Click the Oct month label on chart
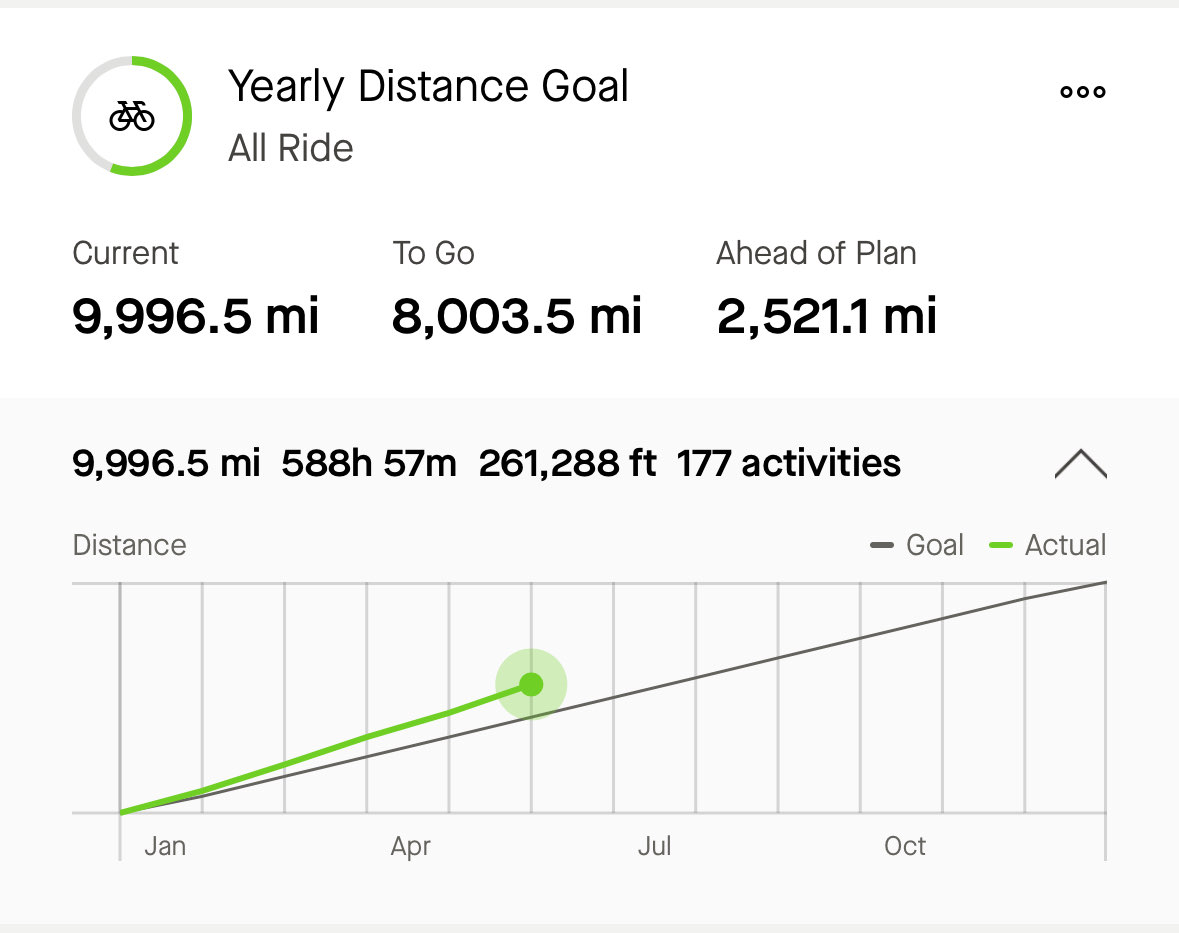Viewport: 1179px width, 933px height. (904, 846)
